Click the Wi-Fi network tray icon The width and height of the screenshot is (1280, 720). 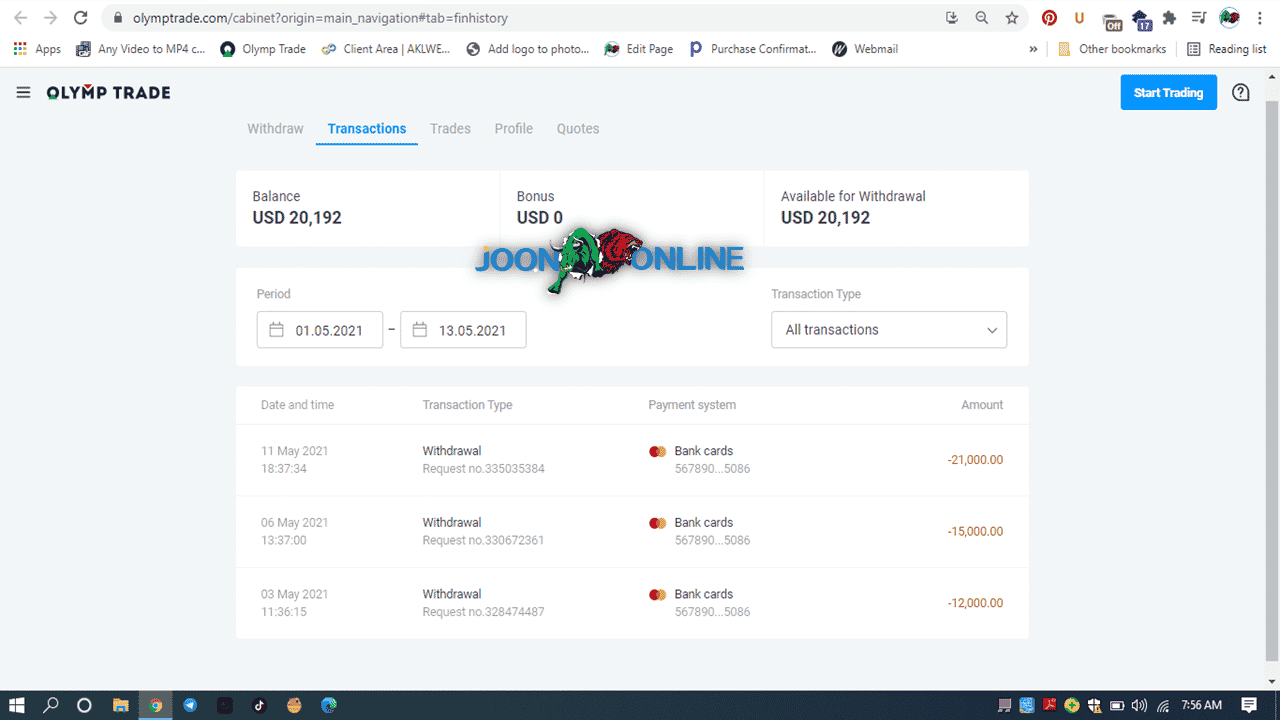1161,705
